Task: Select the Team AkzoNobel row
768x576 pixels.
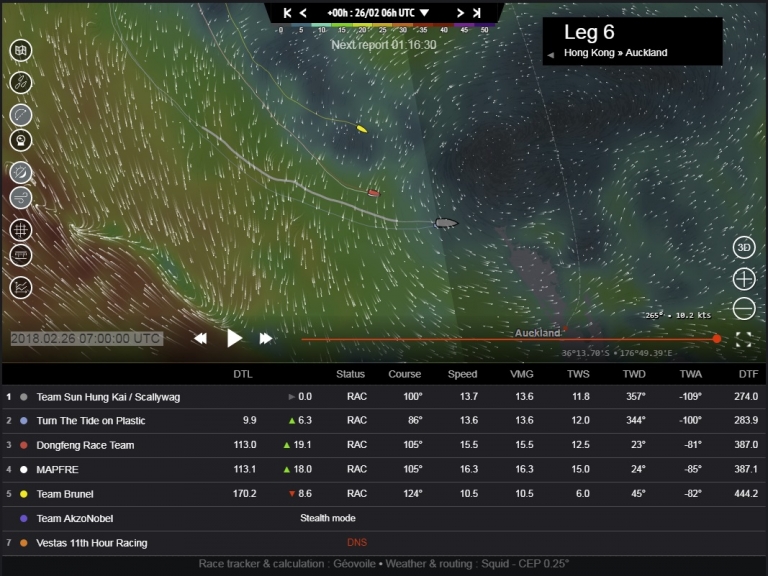Action: click(x=384, y=518)
